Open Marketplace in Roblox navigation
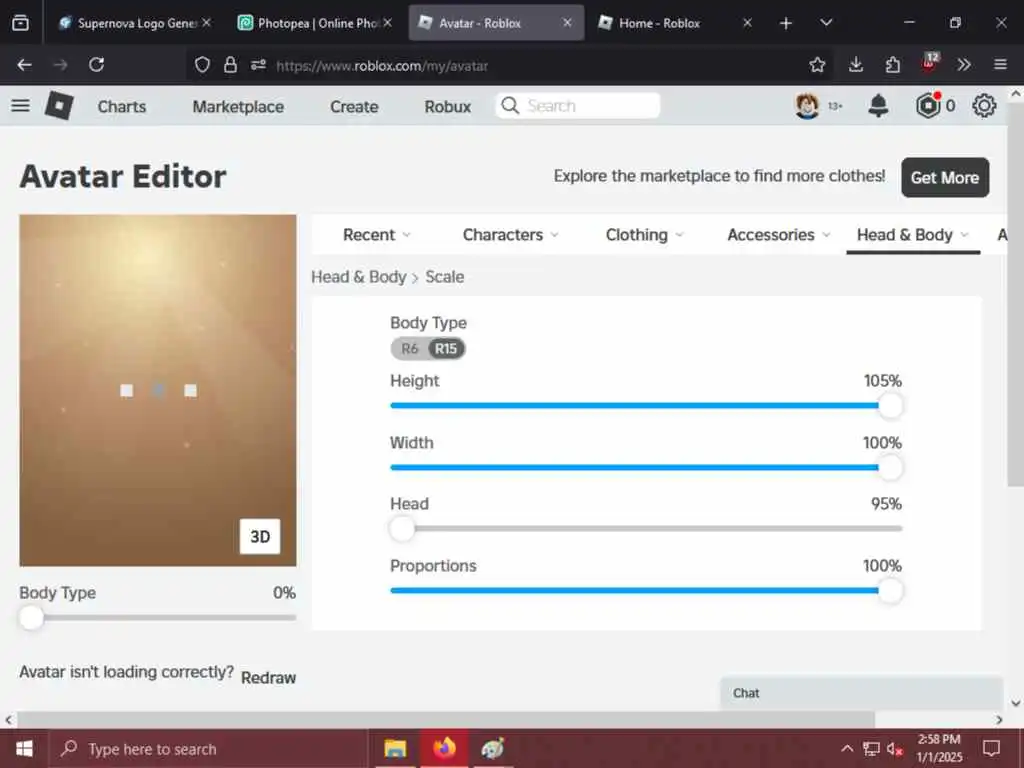Viewport: 1024px width, 768px height. pos(238,106)
